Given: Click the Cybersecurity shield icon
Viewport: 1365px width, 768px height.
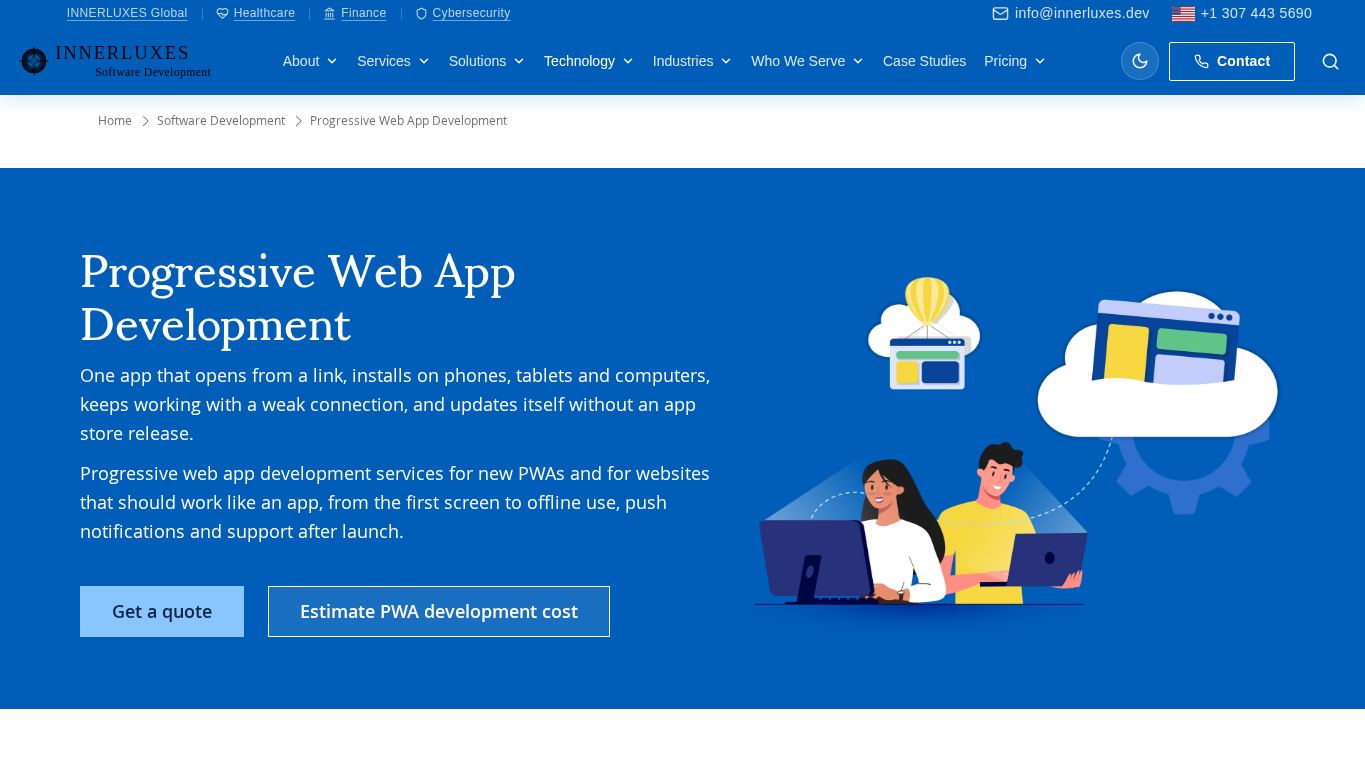Looking at the screenshot, I should point(421,14).
